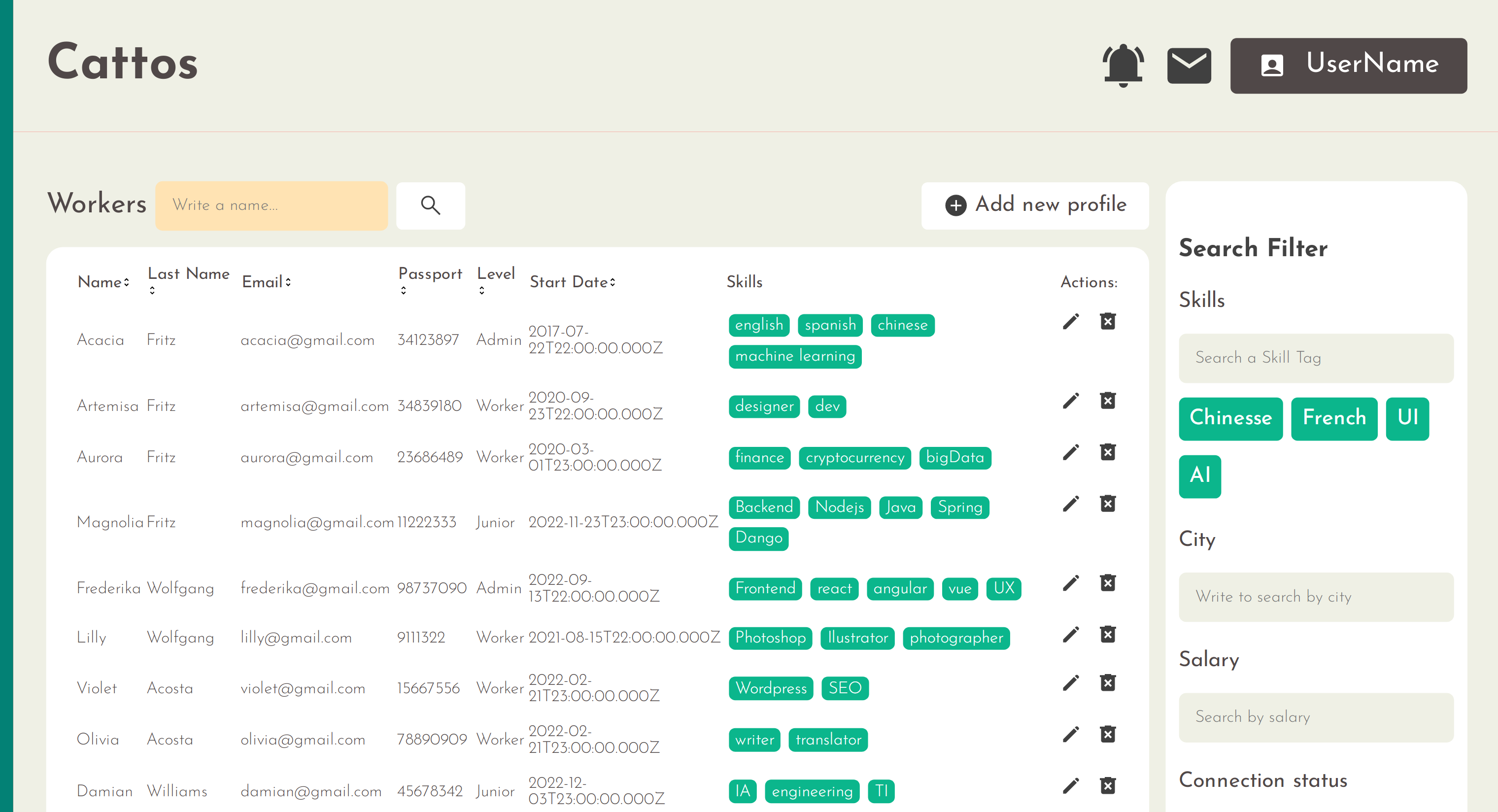1498x812 pixels.
Task: Edit Olivia Acosta's profile
Action: click(1071, 734)
